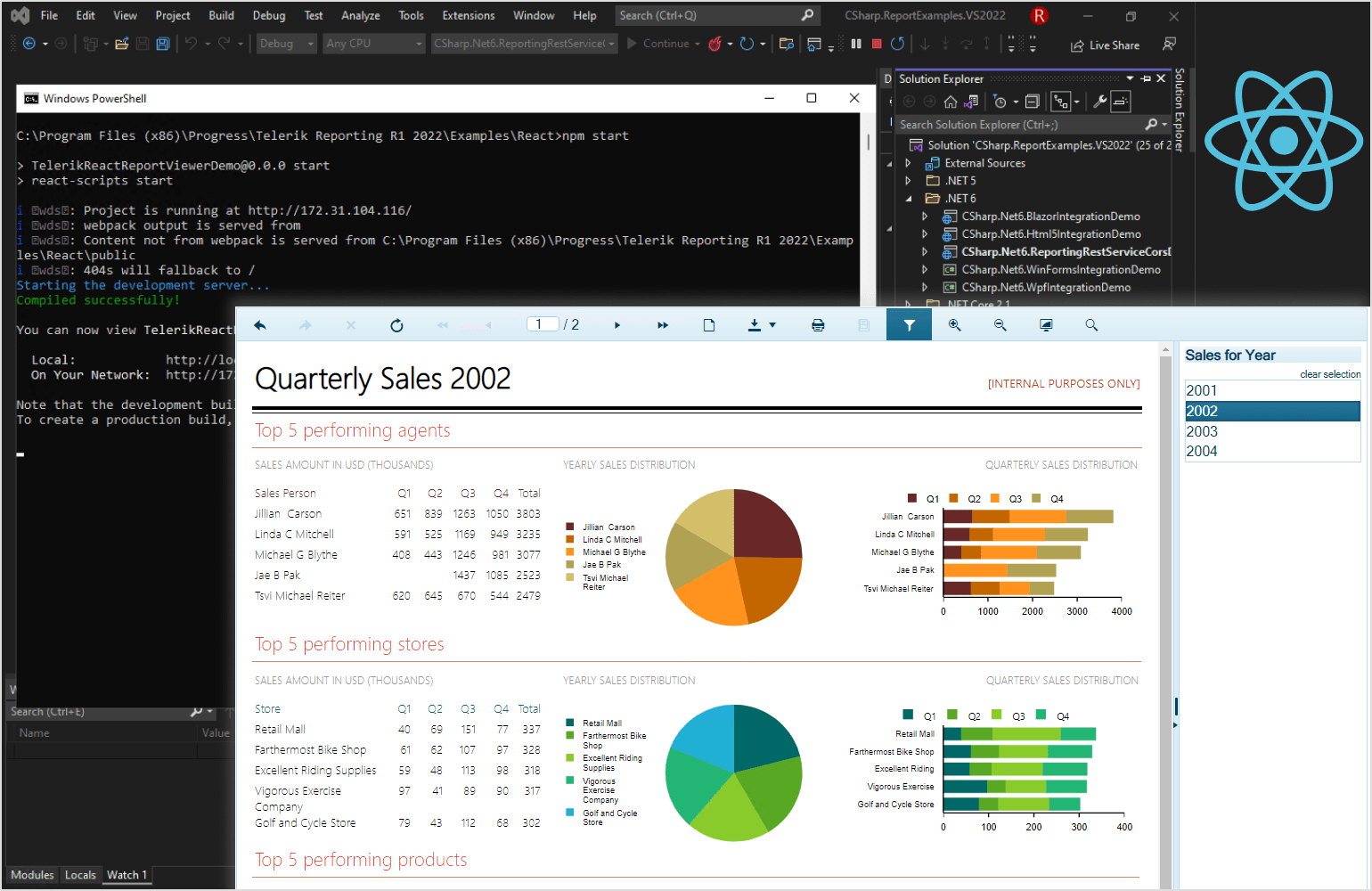Navigate back in report viewer history
The height and width of the screenshot is (891, 1372).
point(260,325)
